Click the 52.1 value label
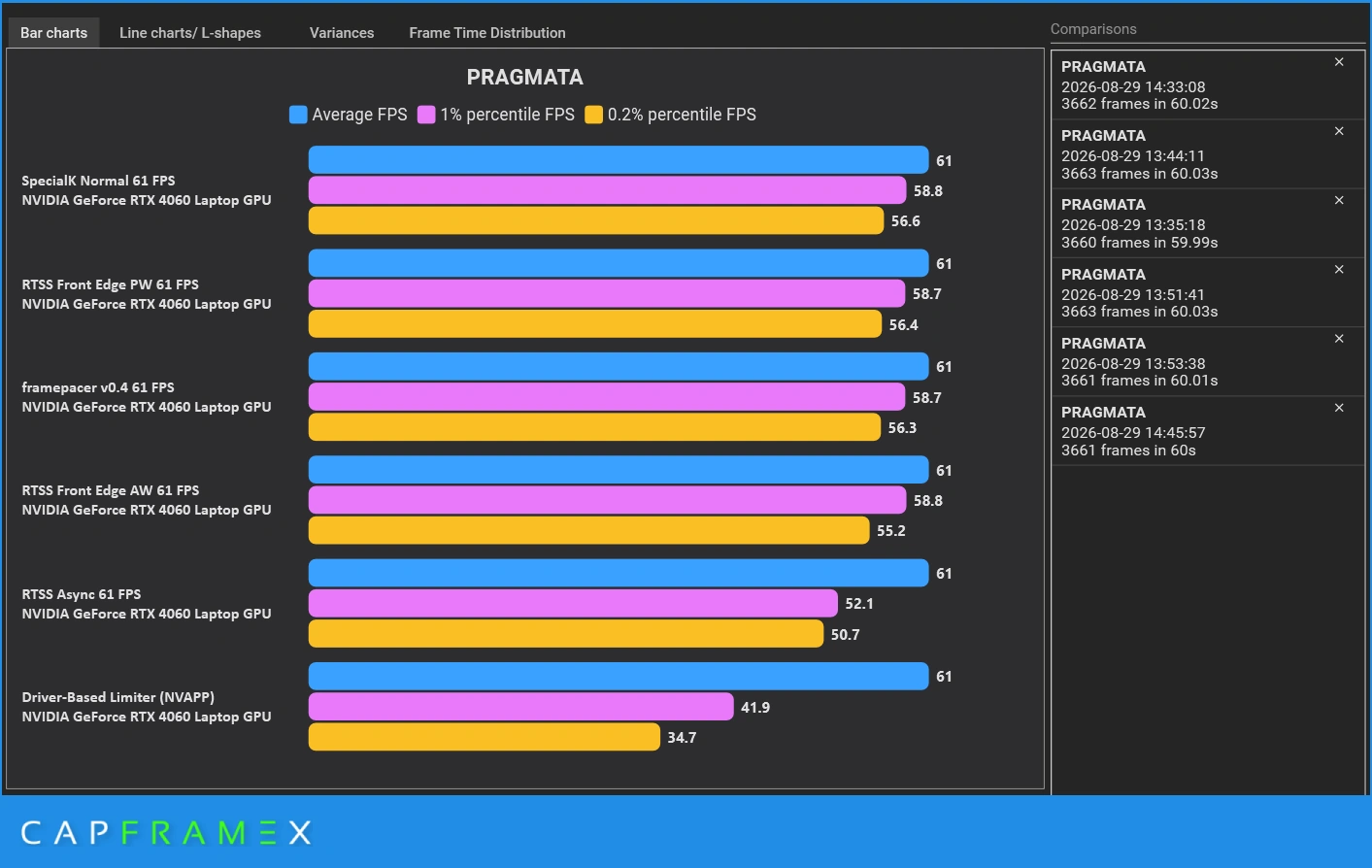Image resolution: width=1372 pixels, height=868 pixels. click(859, 604)
